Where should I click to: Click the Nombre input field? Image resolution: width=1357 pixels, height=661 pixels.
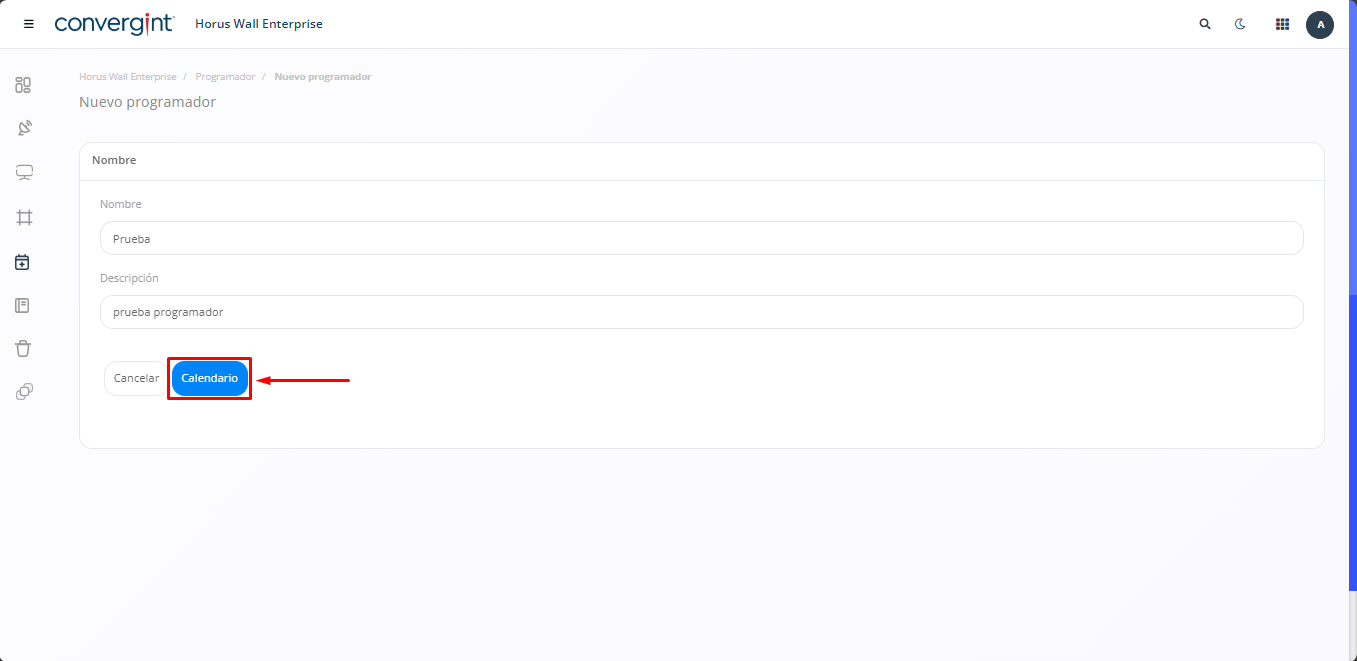701,239
